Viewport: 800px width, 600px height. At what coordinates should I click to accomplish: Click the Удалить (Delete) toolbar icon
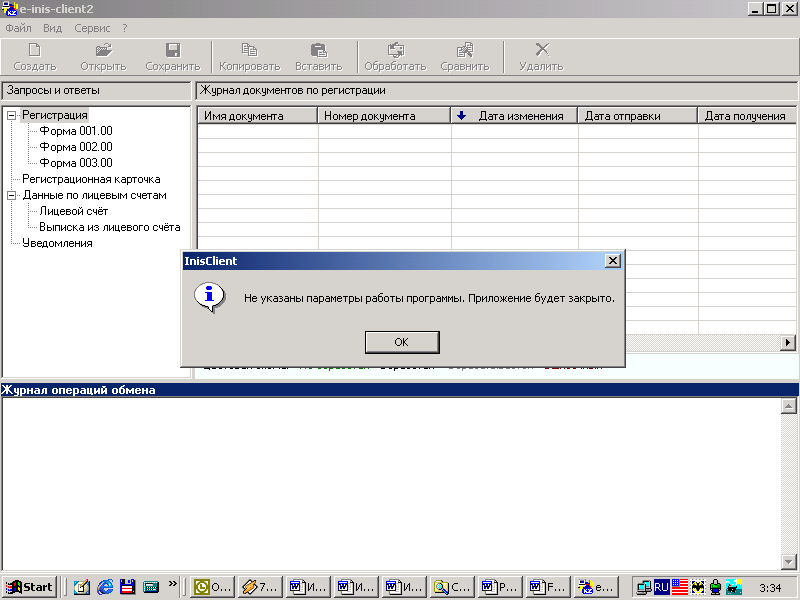pyautogui.click(x=542, y=49)
